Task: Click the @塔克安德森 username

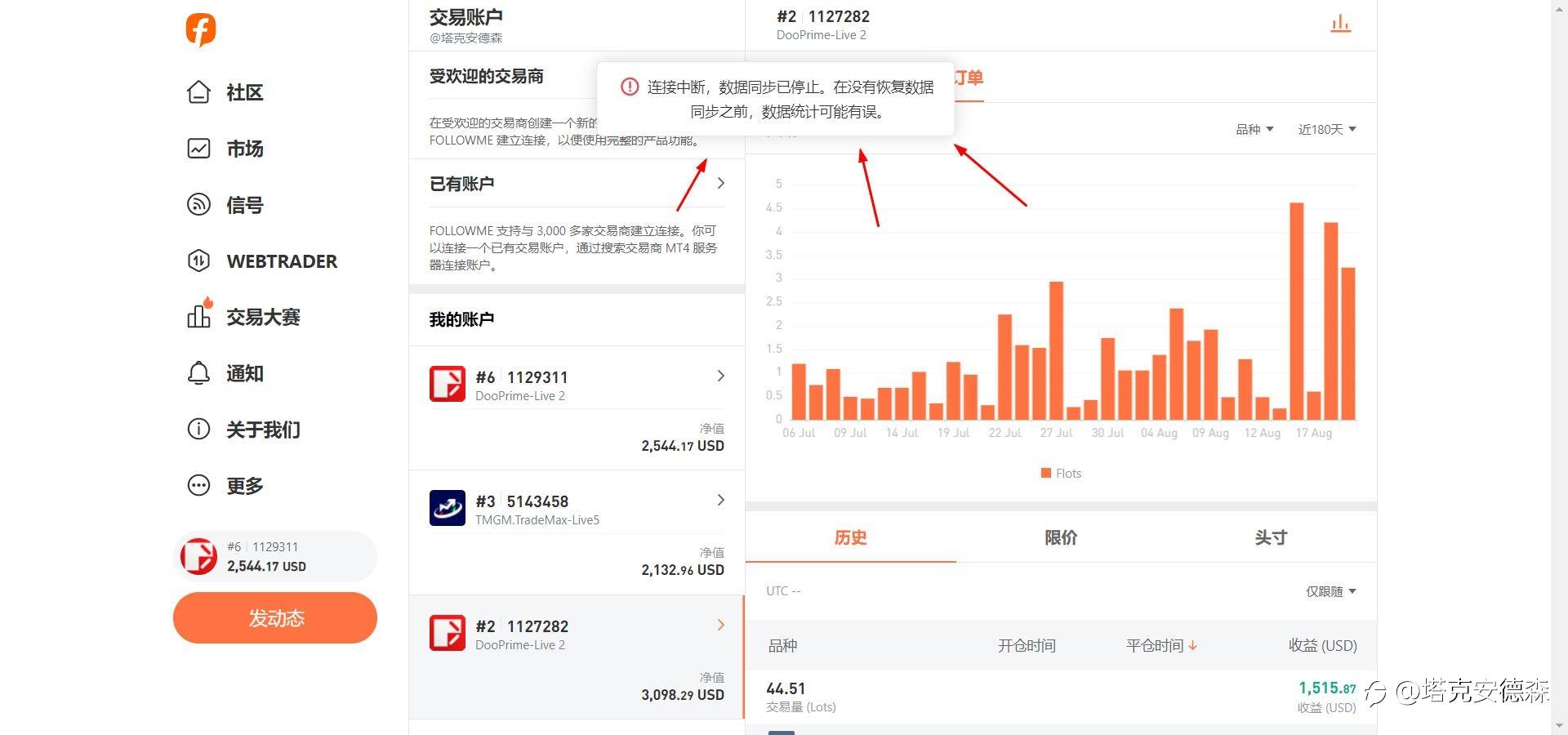Action: coord(466,38)
